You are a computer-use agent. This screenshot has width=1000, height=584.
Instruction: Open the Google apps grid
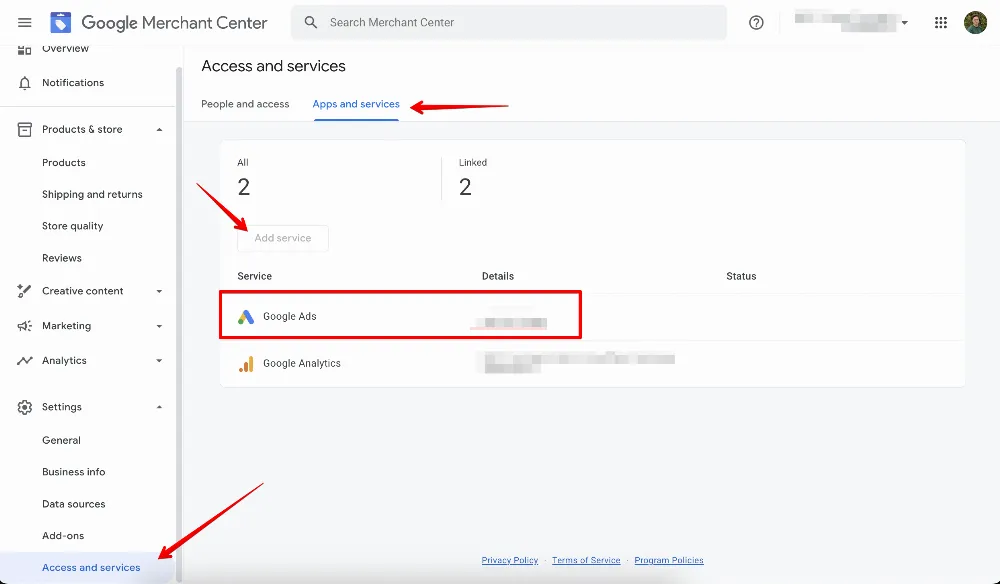point(941,23)
